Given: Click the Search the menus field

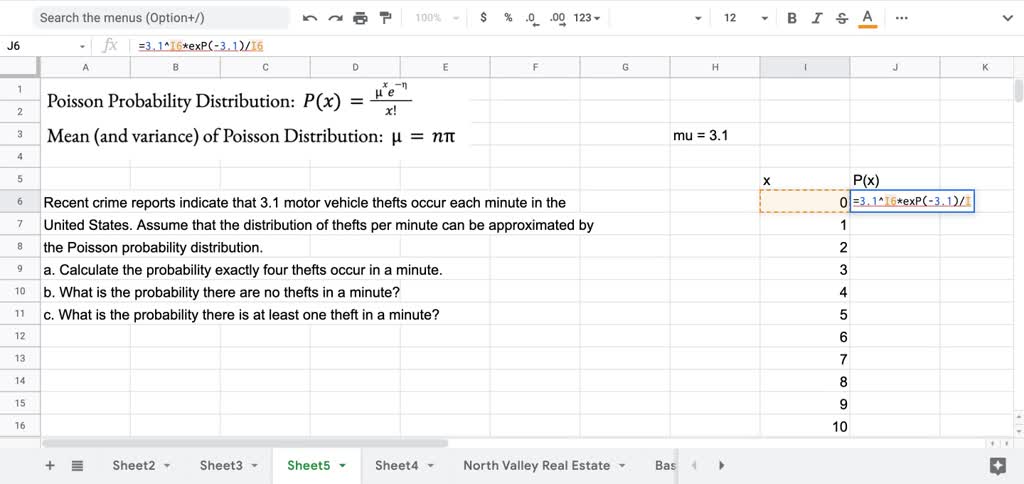Looking at the screenshot, I should 161,18.
